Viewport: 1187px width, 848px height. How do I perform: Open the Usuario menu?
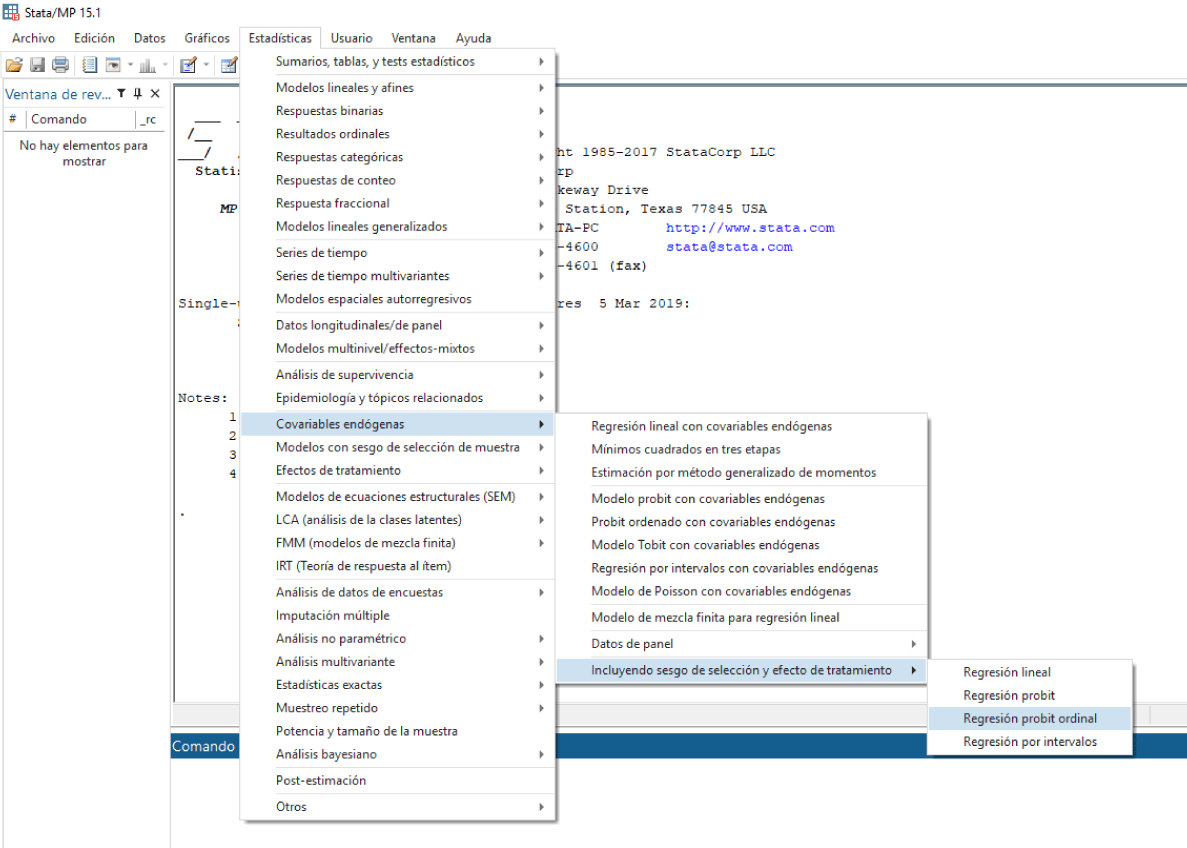tap(351, 38)
